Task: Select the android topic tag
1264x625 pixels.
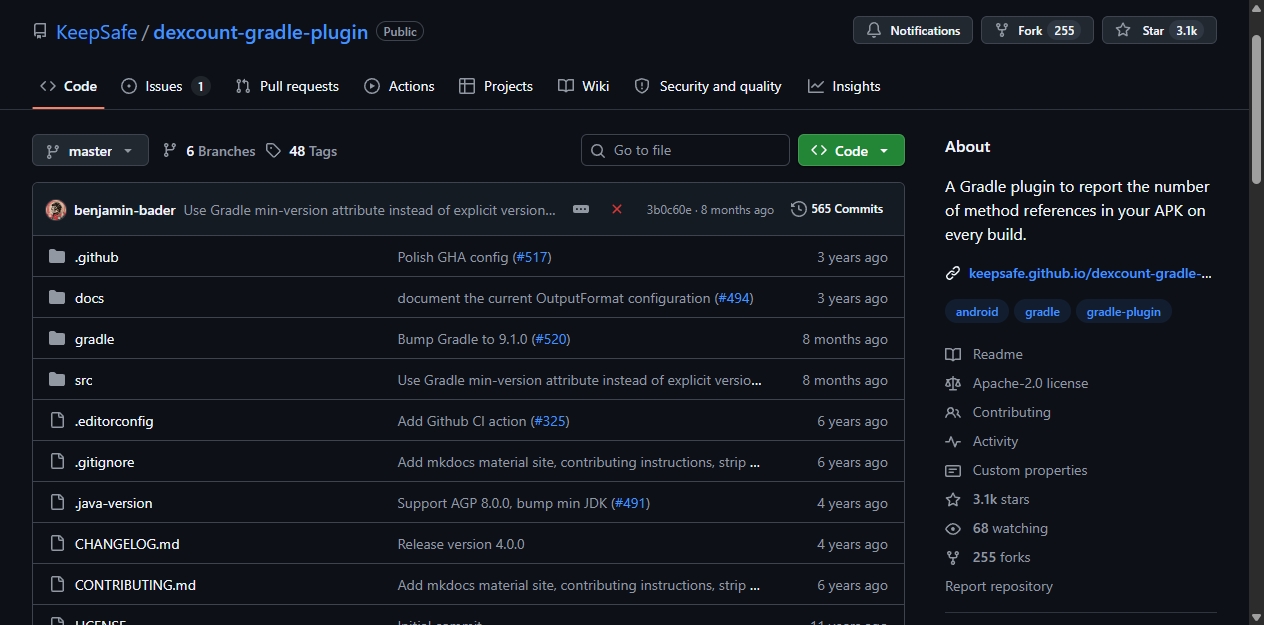Action: coord(977,312)
